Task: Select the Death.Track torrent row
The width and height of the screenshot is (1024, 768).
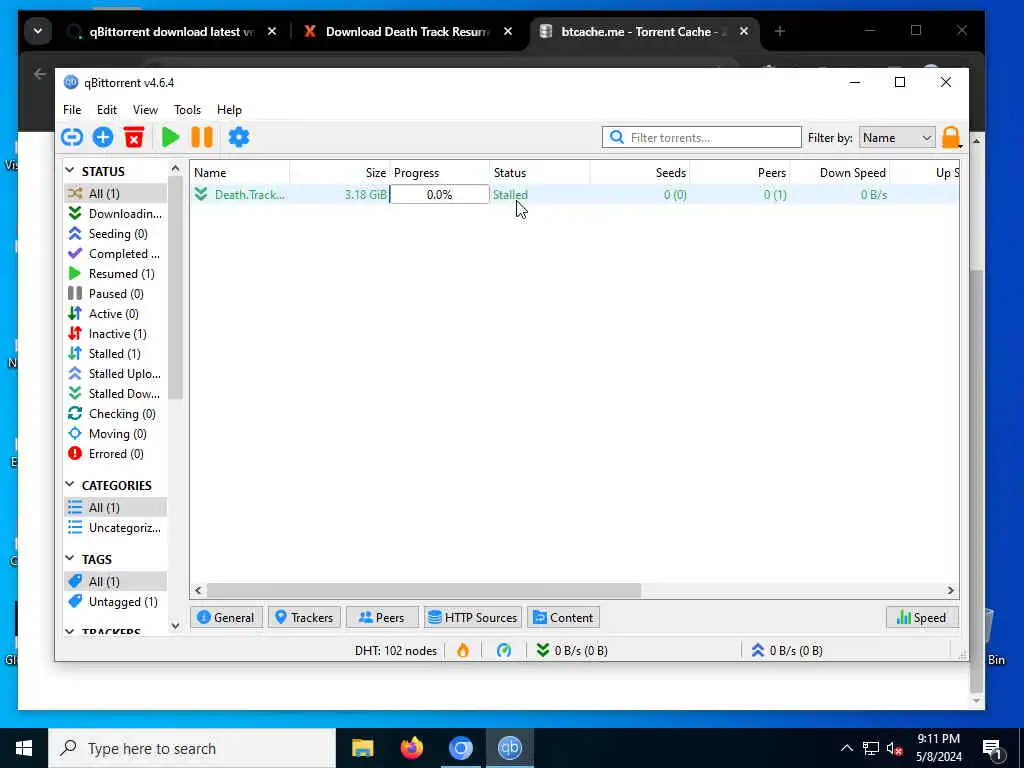Action: [x=575, y=195]
